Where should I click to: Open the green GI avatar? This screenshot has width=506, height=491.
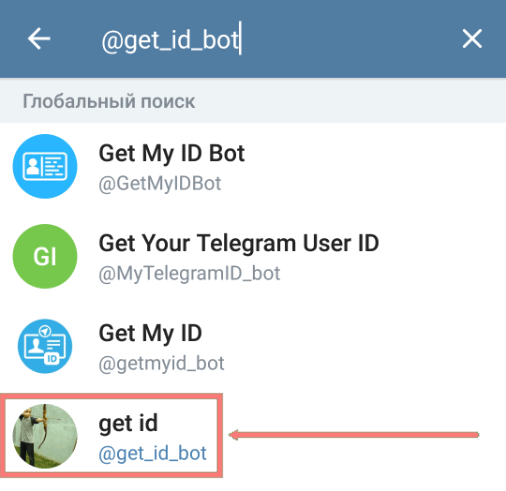(x=45, y=256)
